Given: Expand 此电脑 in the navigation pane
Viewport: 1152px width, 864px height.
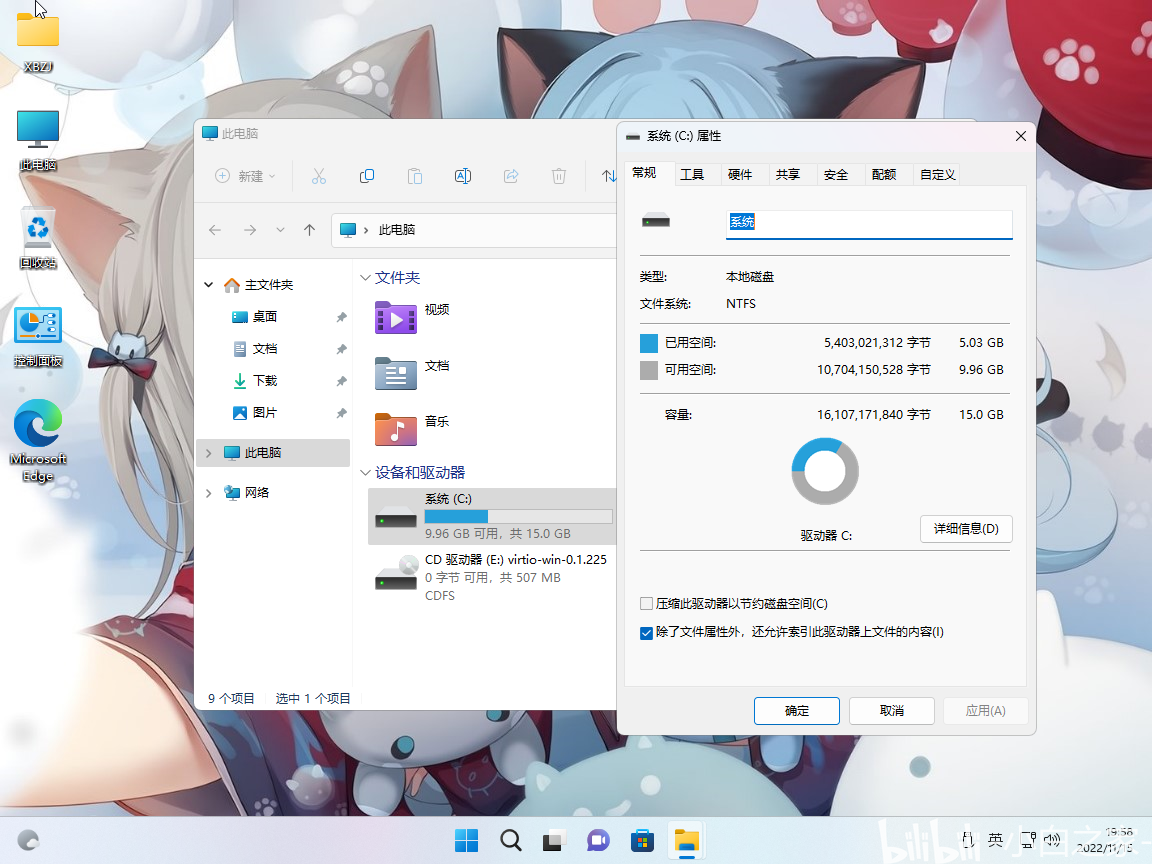Looking at the screenshot, I should (x=209, y=453).
